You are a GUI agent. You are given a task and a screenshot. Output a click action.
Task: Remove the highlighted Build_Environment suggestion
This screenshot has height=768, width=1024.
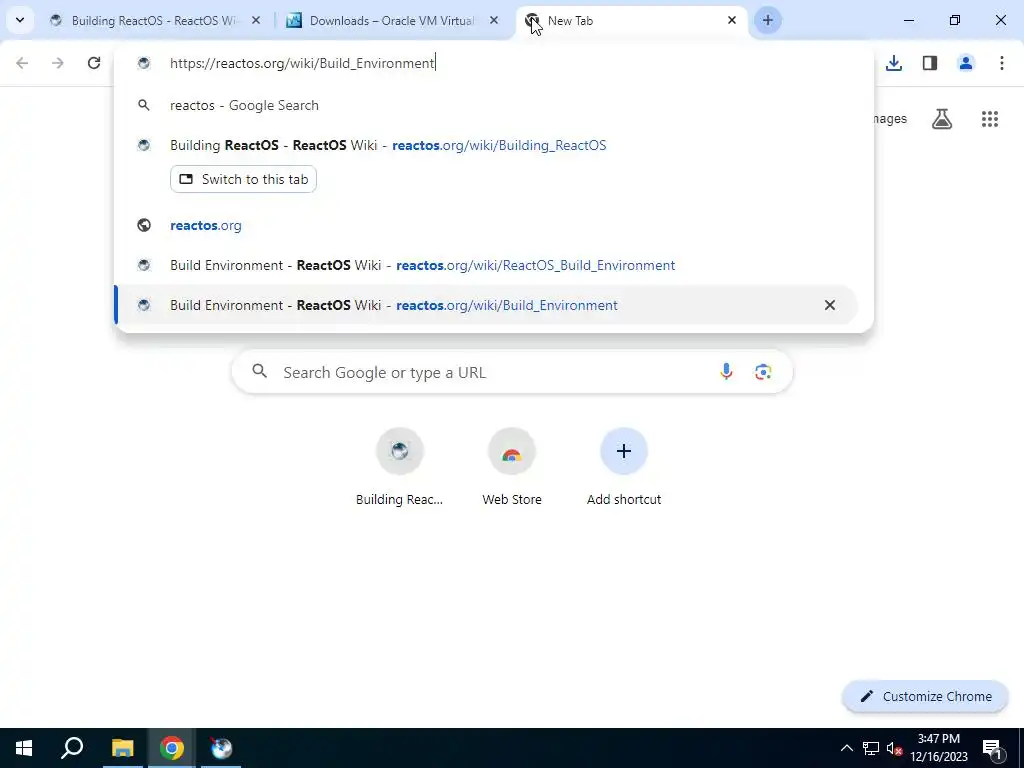(829, 305)
